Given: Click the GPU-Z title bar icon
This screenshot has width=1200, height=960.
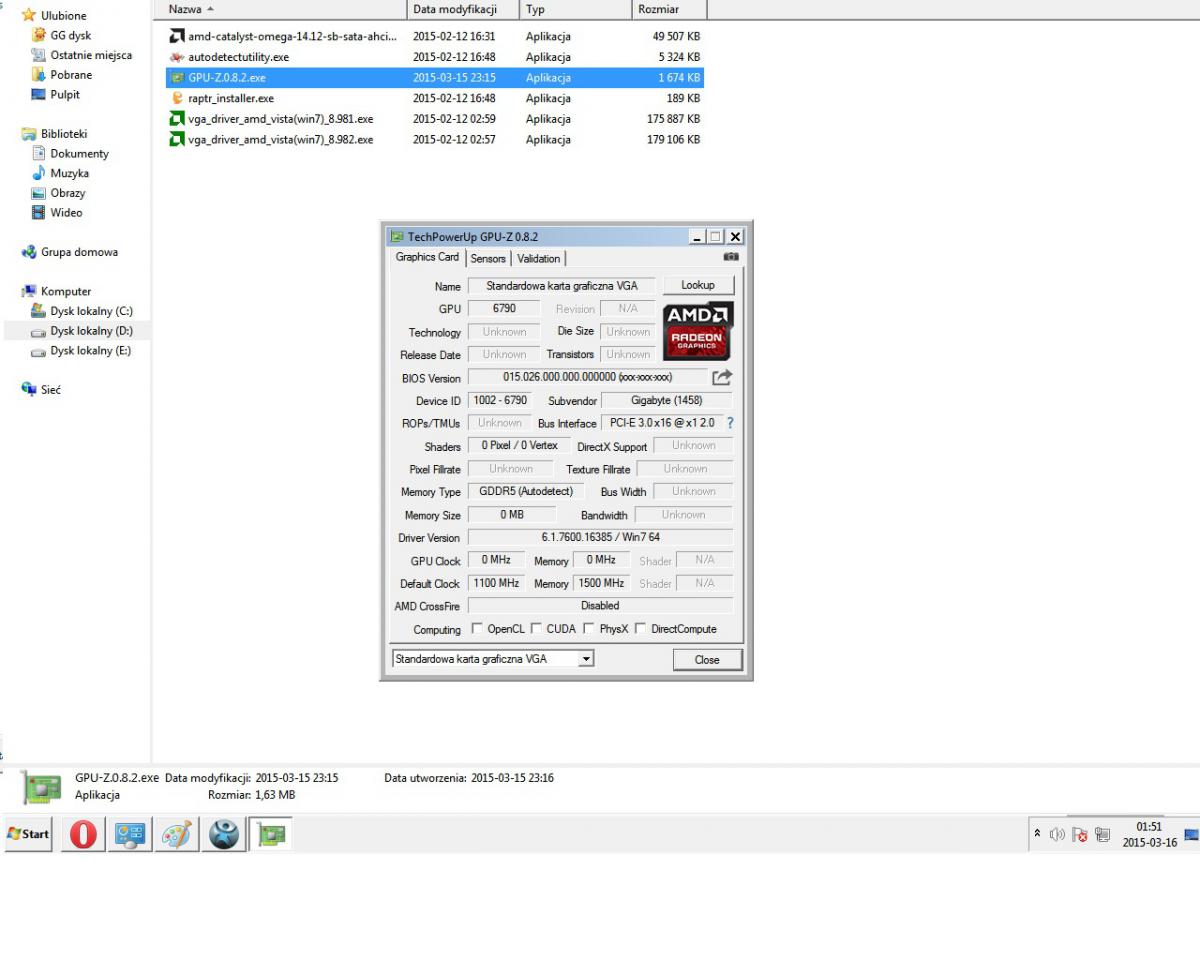Looking at the screenshot, I should click(397, 237).
